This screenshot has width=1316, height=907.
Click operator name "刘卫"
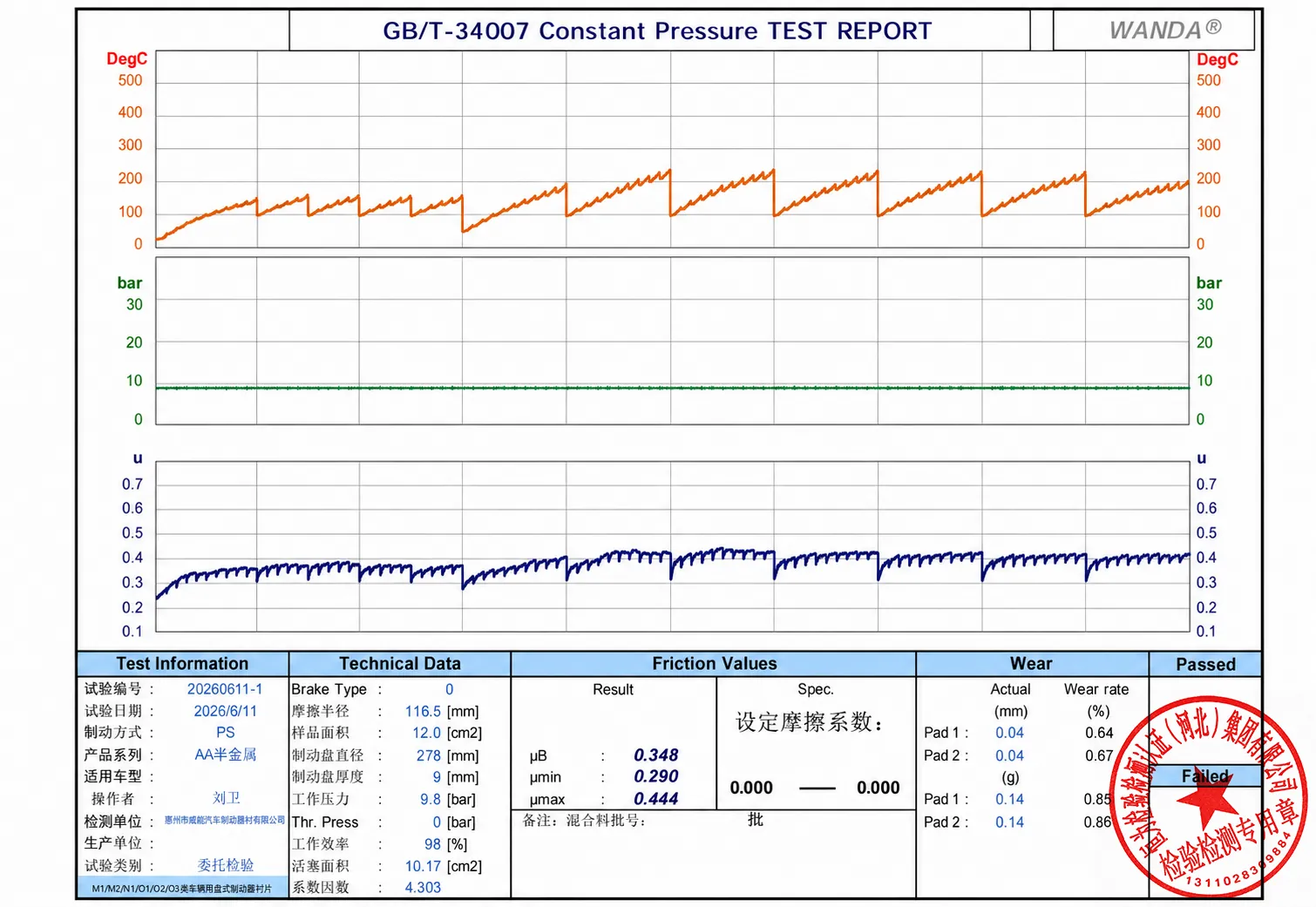point(226,798)
